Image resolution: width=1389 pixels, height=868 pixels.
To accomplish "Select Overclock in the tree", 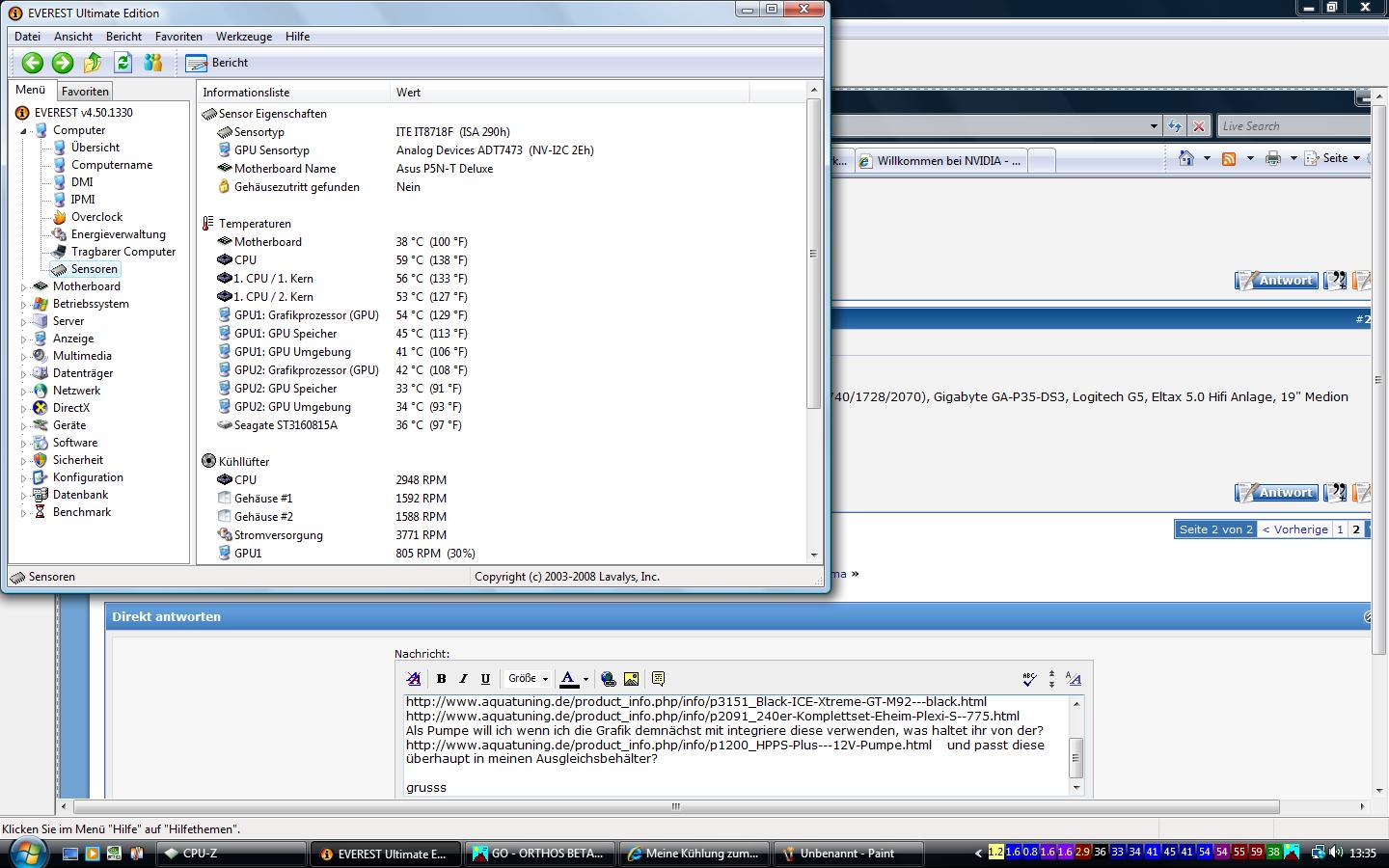I will pos(96,217).
